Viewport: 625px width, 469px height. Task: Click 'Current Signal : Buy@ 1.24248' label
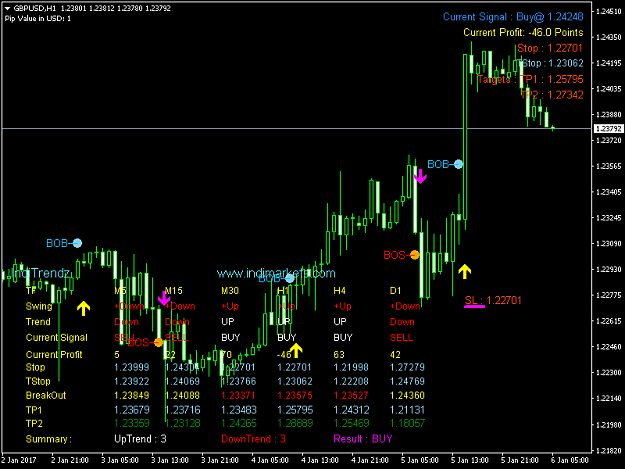tap(513, 17)
